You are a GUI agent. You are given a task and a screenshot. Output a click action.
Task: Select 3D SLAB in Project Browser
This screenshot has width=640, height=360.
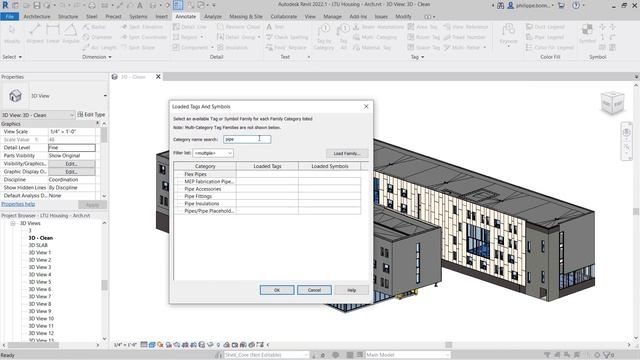click(38, 245)
